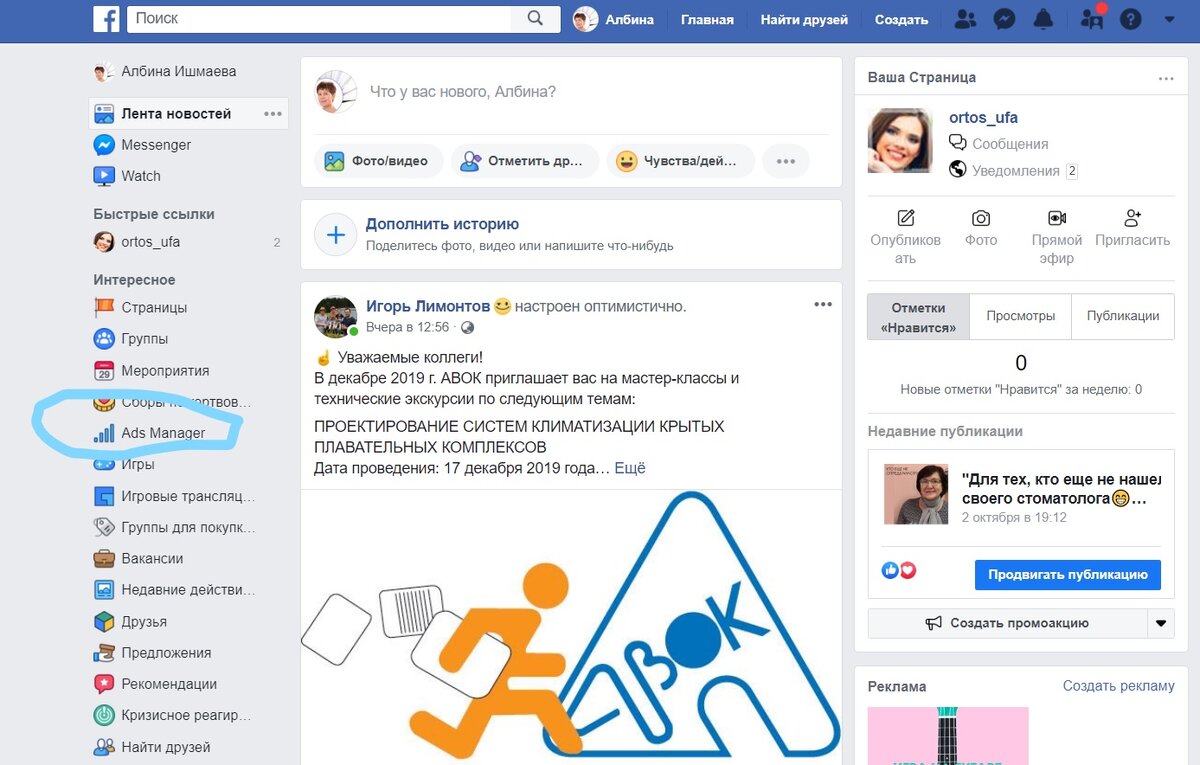Image resolution: width=1200 pixels, height=765 pixels.
Task: Switch to the Просмотры tab
Action: click(x=1021, y=316)
